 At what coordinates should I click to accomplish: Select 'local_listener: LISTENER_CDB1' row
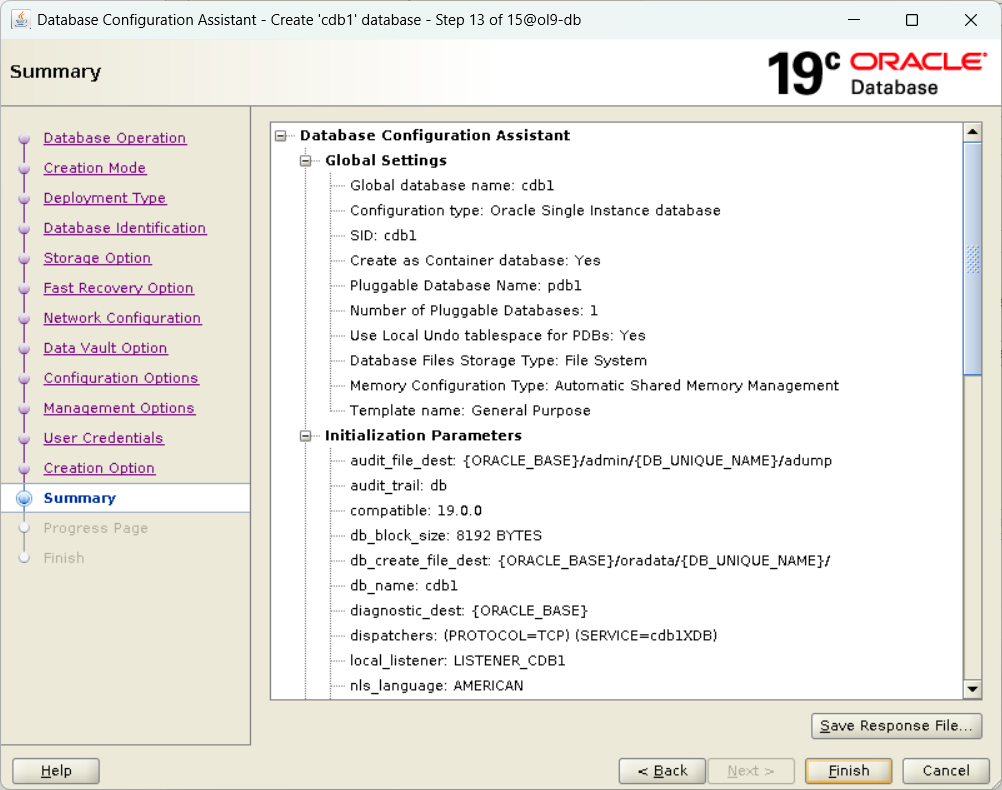457,661
